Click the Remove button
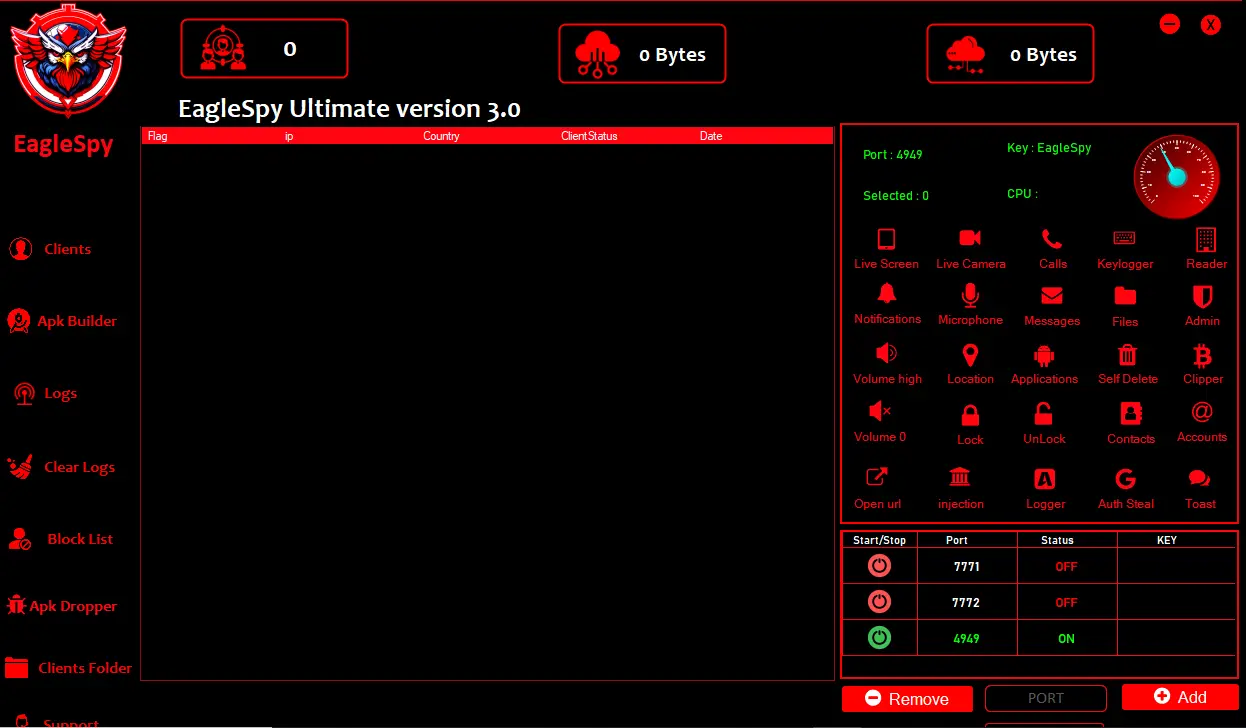This screenshot has width=1246, height=728. 907,699
